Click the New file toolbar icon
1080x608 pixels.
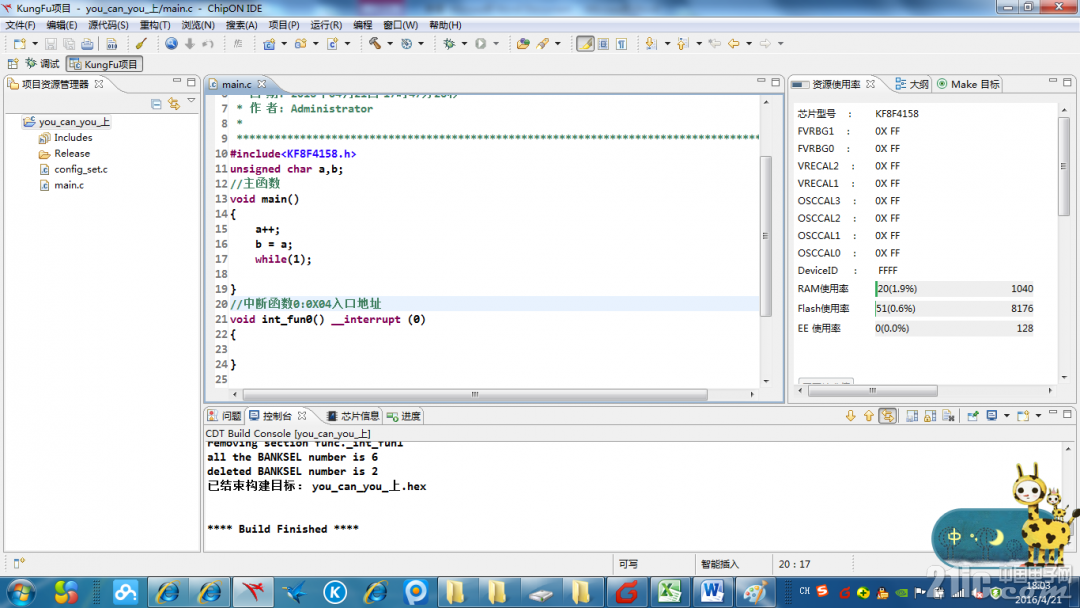pyautogui.click(x=19, y=43)
